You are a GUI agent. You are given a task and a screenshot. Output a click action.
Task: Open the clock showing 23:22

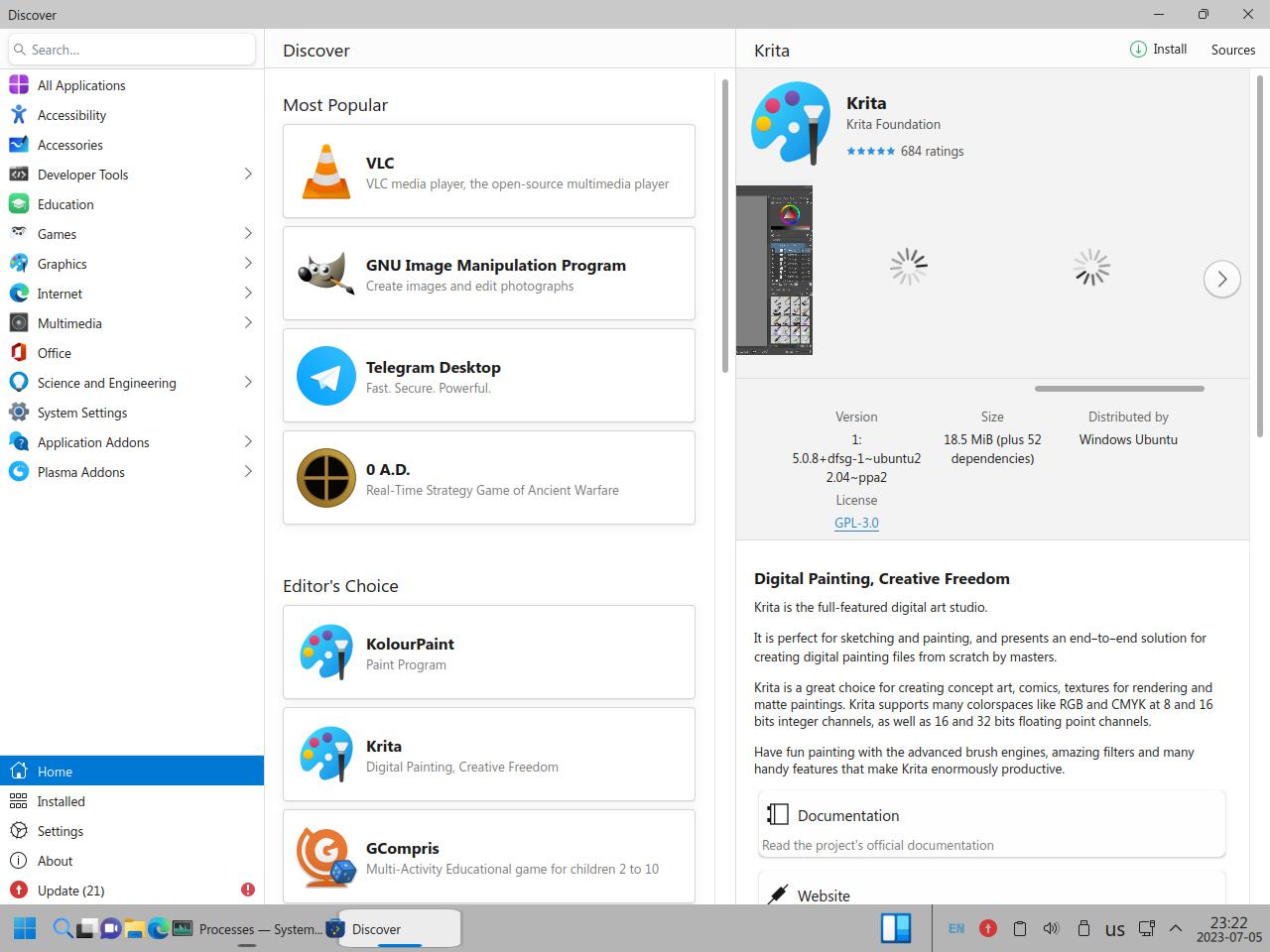[x=1228, y=929]
